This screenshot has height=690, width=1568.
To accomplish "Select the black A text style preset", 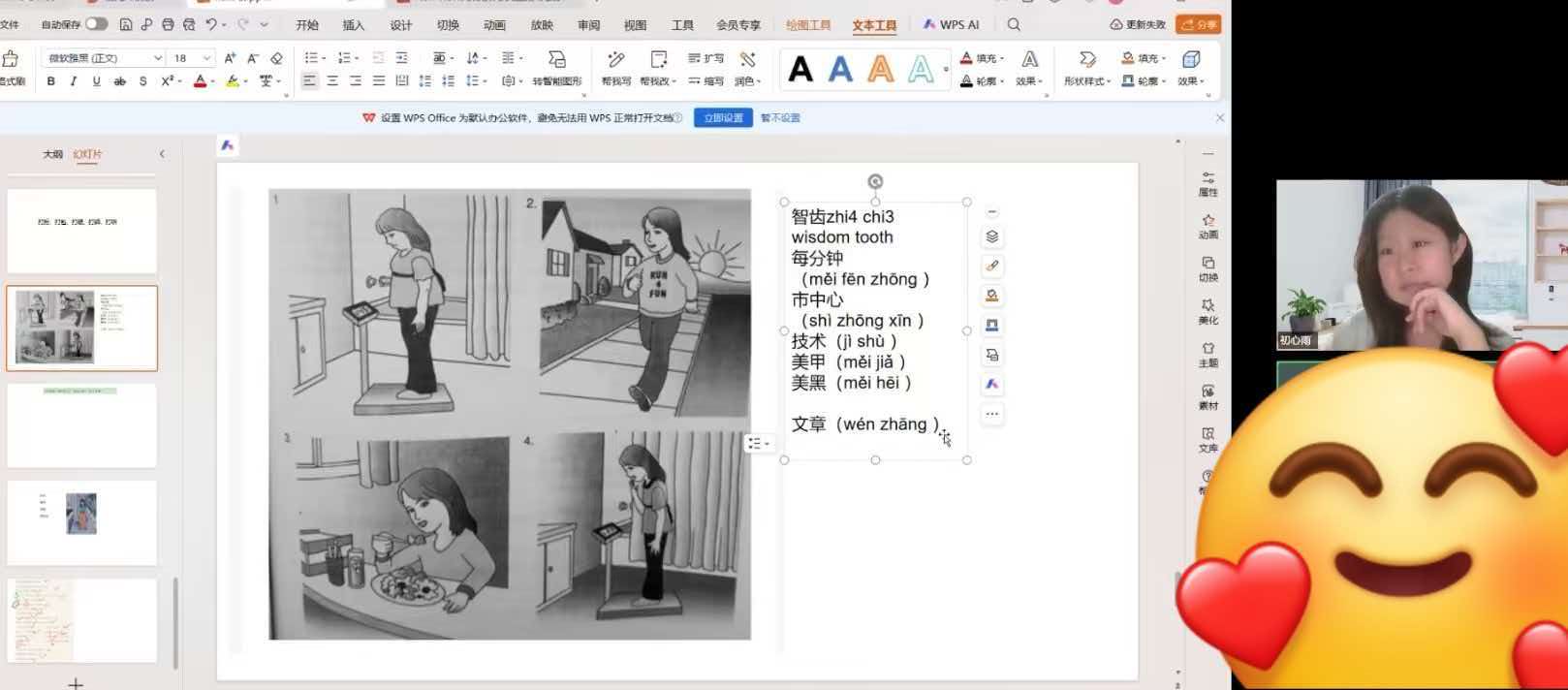I will [x=800, y=69].
